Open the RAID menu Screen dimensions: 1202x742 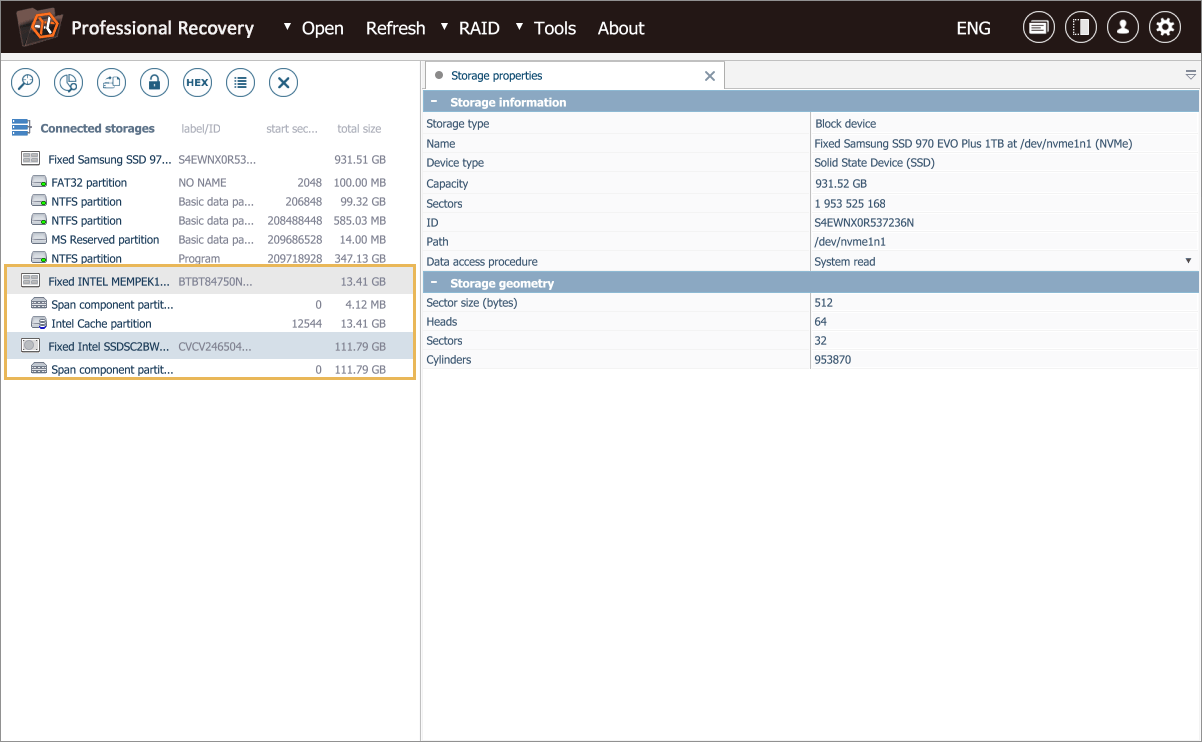point(479,28)
